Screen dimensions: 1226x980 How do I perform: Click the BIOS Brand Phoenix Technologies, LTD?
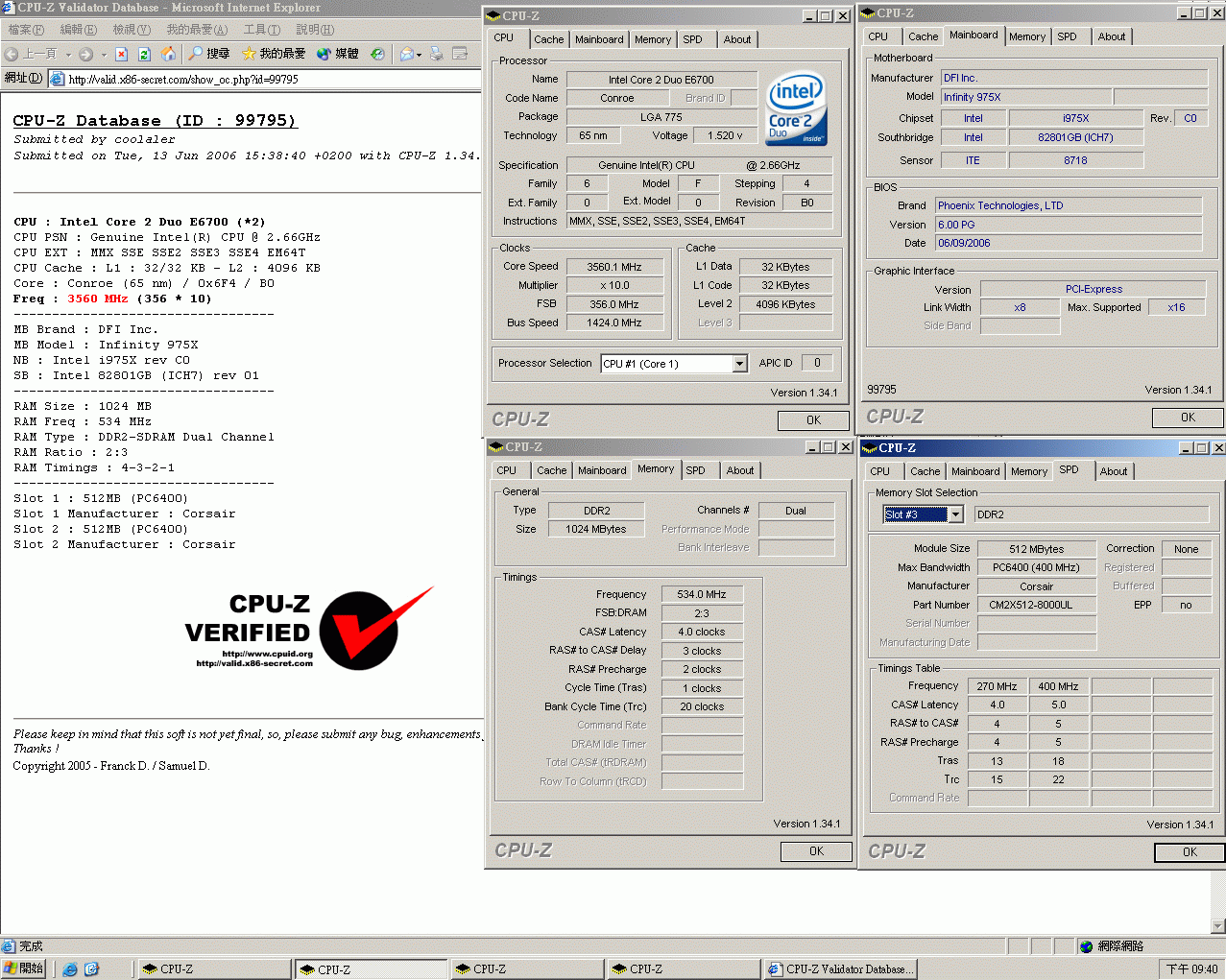[1069, 205]
